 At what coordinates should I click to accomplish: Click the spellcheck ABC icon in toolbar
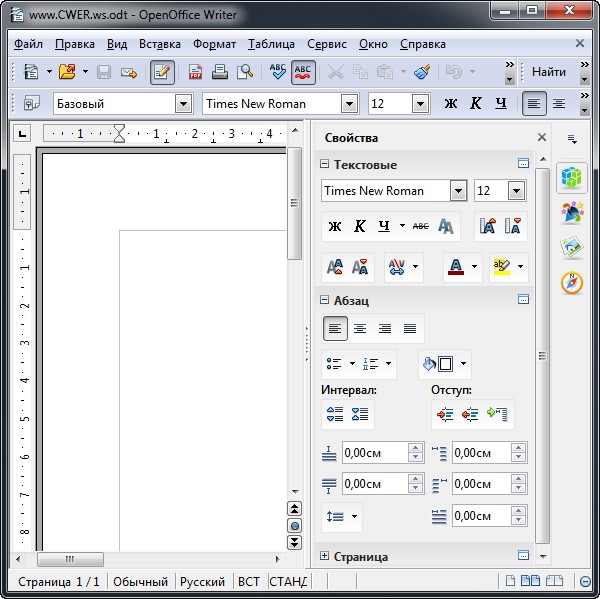tap(277, 72)
